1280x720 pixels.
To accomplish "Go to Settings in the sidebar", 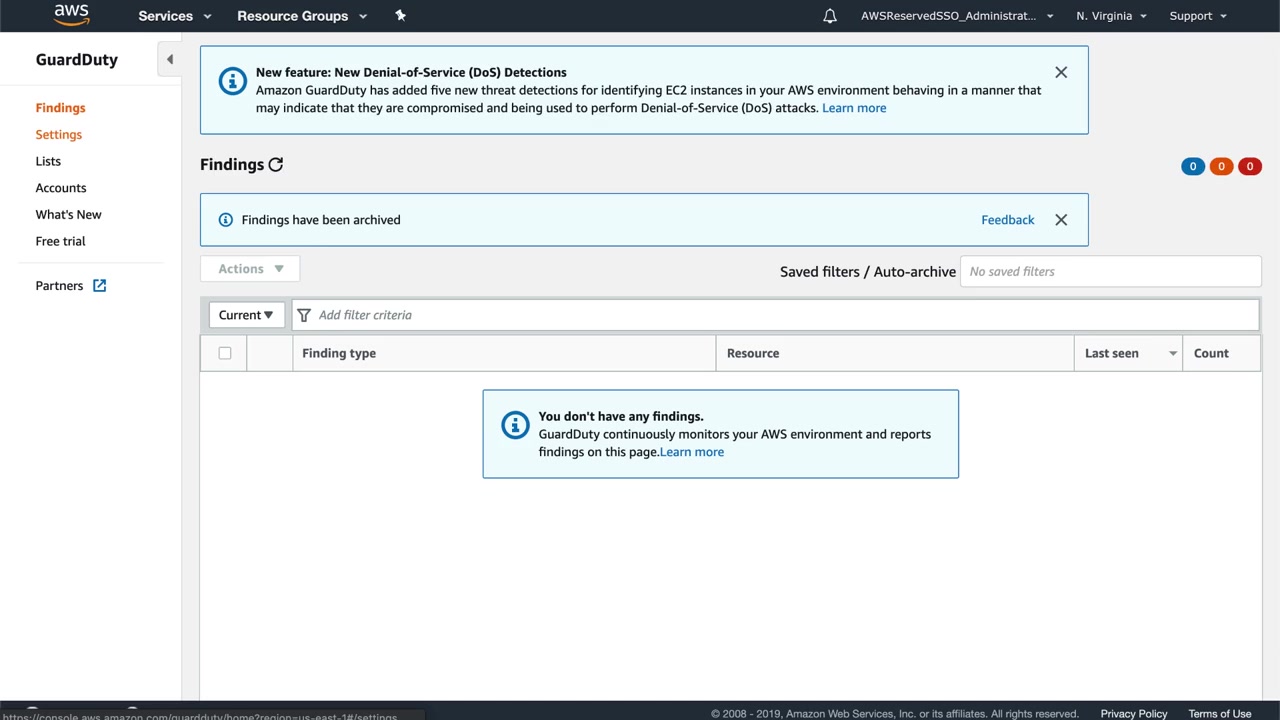I will click(59, 135).
